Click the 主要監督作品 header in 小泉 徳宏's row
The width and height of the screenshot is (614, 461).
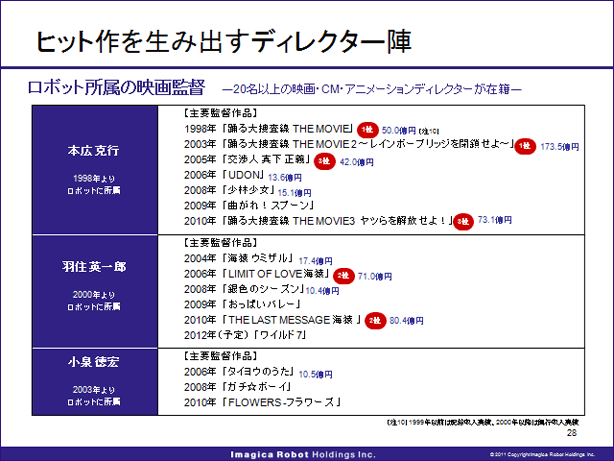220,356
